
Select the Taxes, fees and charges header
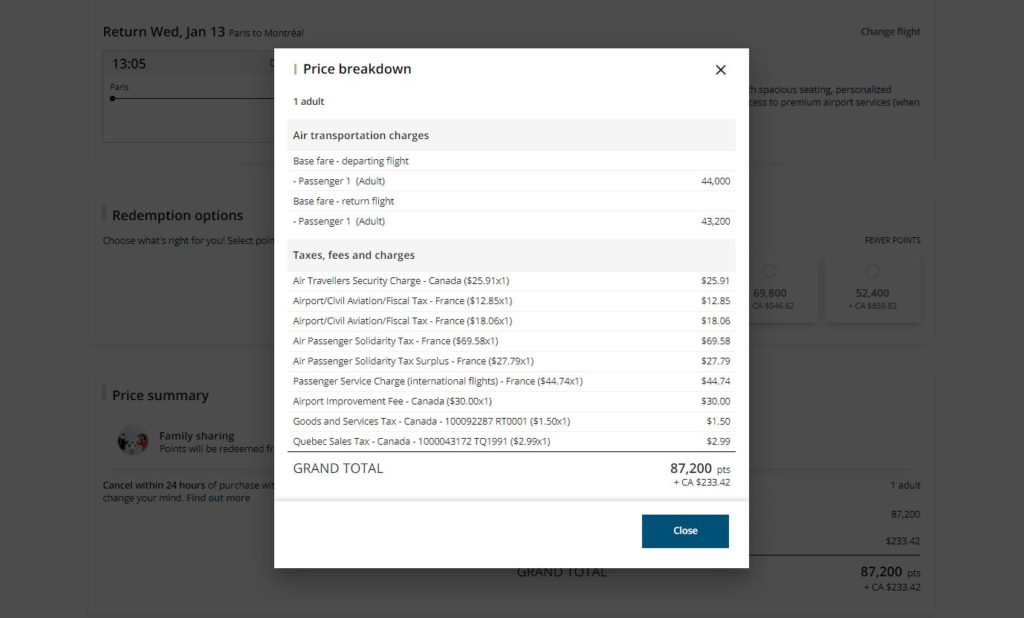coord(356,256)
